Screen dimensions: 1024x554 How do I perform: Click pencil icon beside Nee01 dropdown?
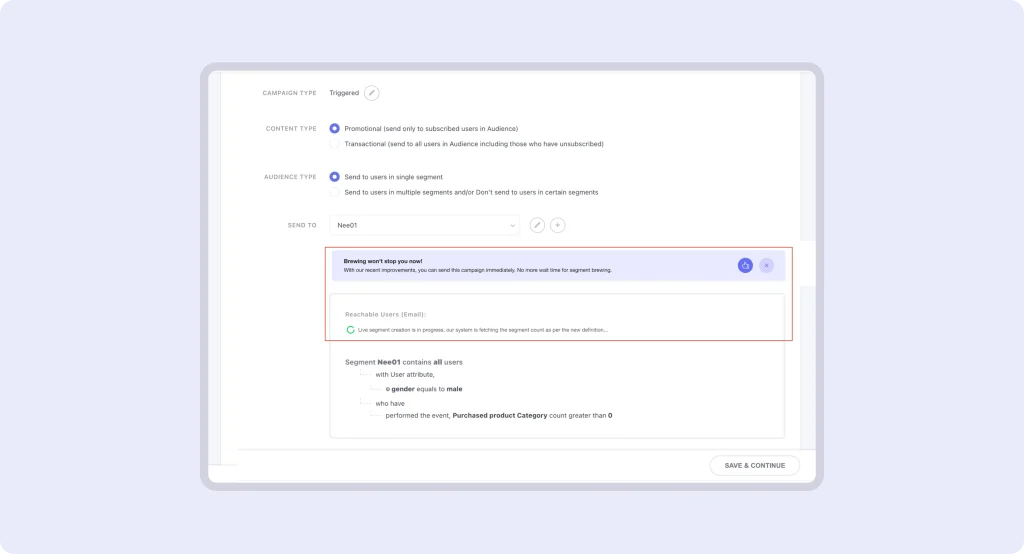click(x=537, y=225)
